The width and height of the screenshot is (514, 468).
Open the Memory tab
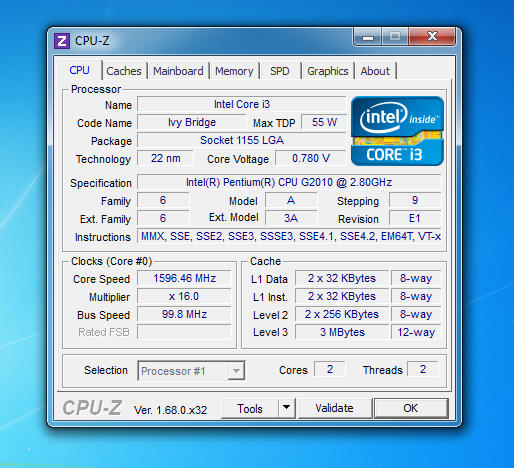(234, 71)
